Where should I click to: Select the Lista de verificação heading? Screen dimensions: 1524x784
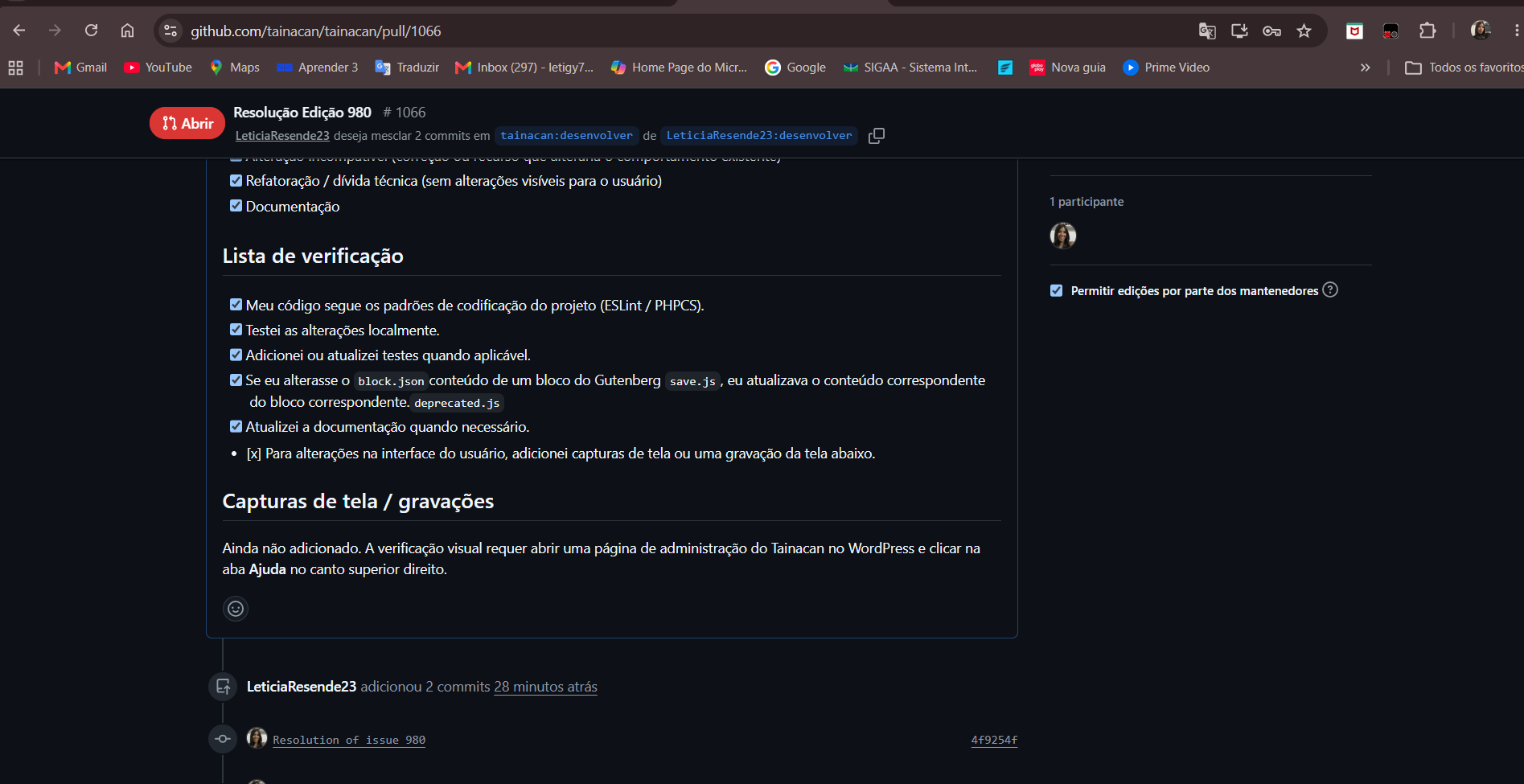click(x=313, y=256)
